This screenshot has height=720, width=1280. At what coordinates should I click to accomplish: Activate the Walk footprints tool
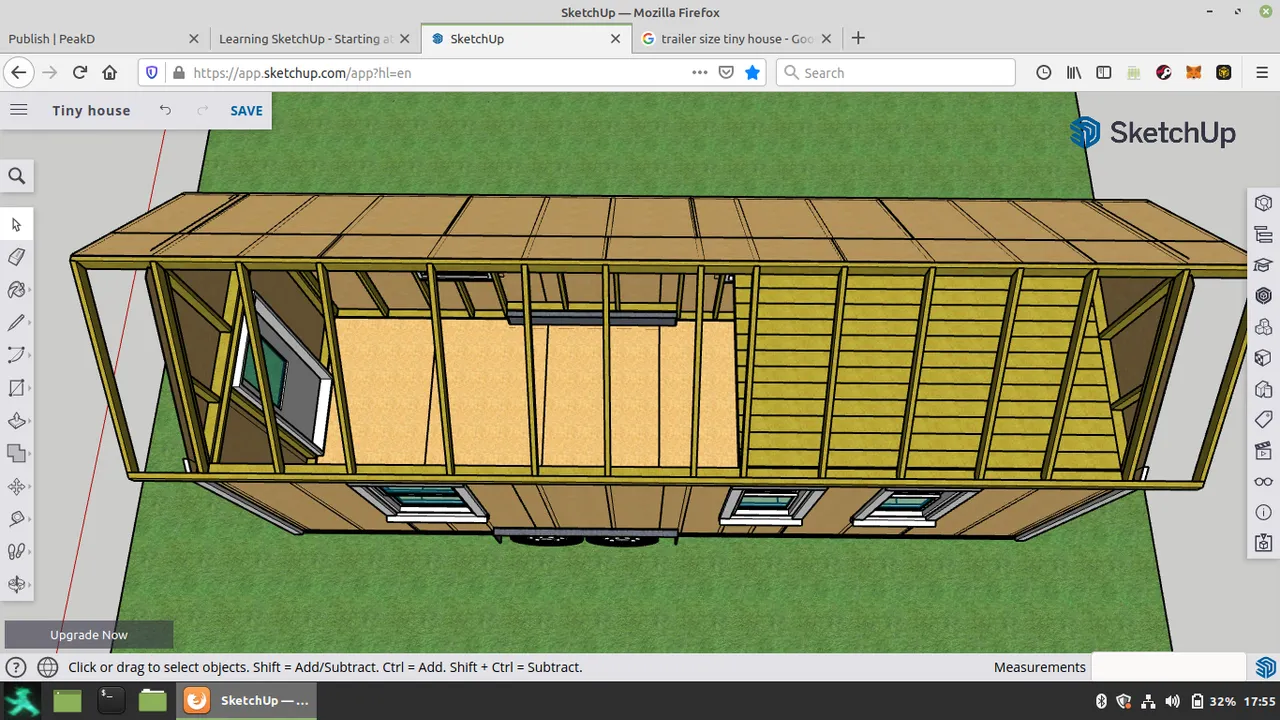[17, 551]
